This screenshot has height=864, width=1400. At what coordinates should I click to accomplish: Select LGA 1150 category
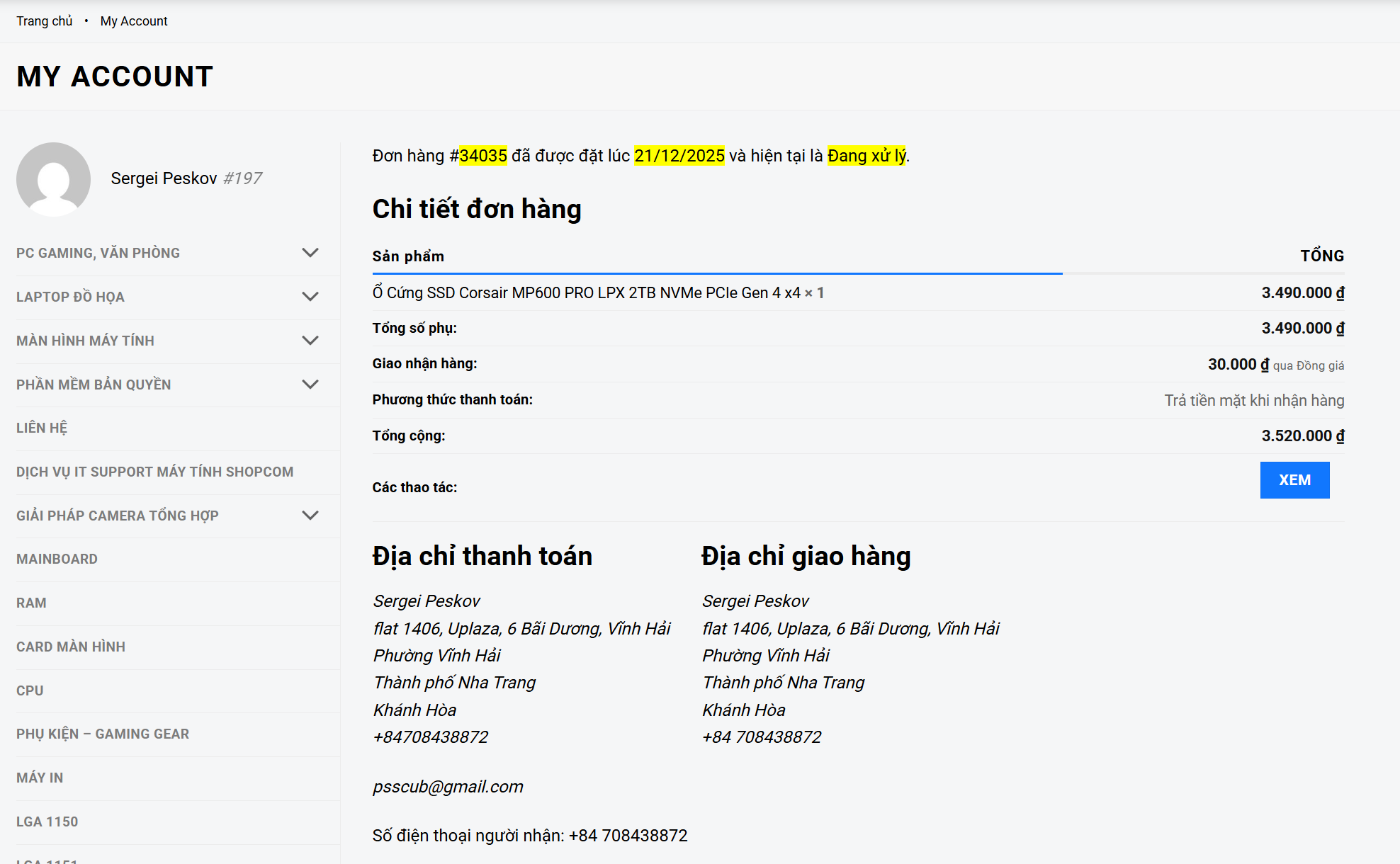(x=47, y=822)
